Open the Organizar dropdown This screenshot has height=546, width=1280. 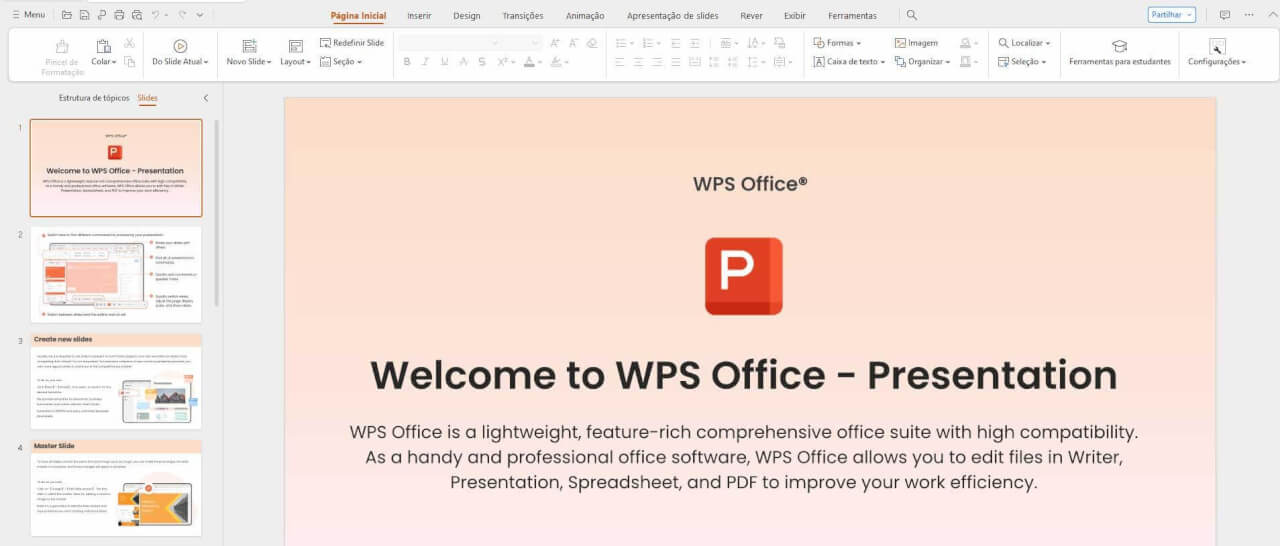(x=922, y=62)
